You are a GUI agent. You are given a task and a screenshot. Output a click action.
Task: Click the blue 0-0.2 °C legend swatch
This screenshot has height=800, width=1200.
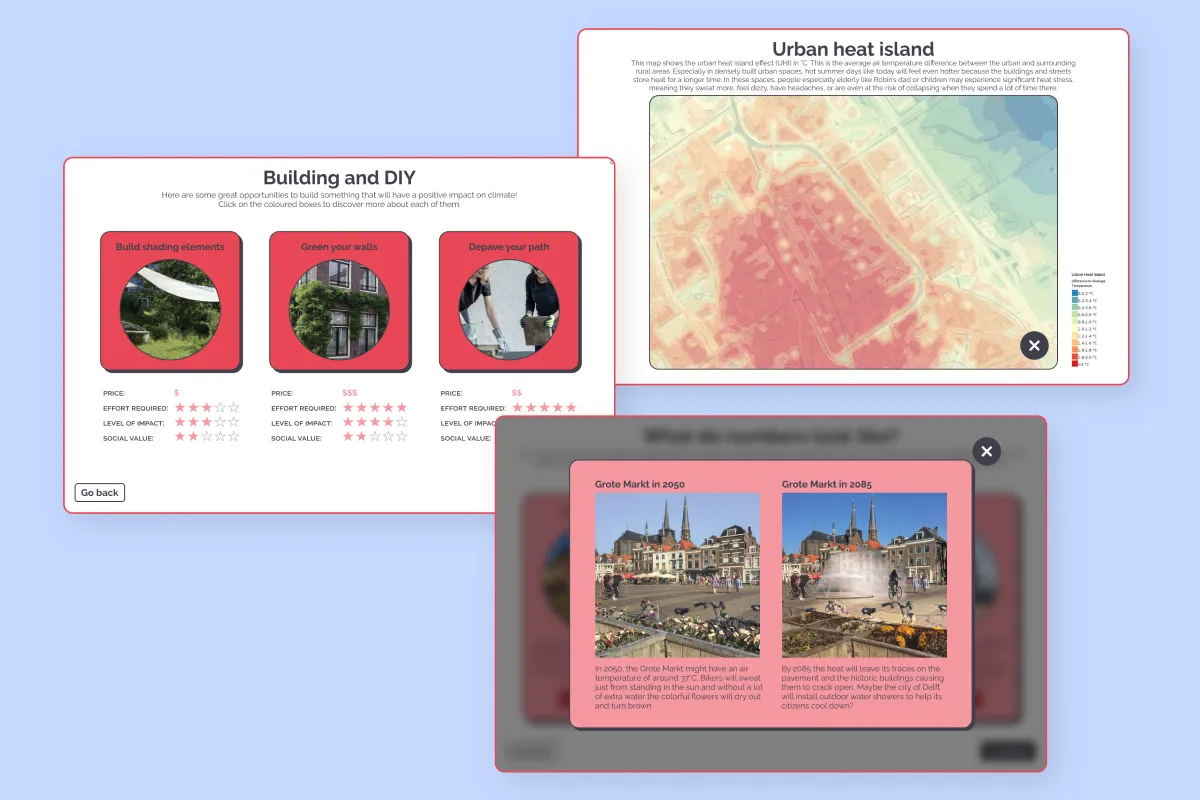[1075, 293]
